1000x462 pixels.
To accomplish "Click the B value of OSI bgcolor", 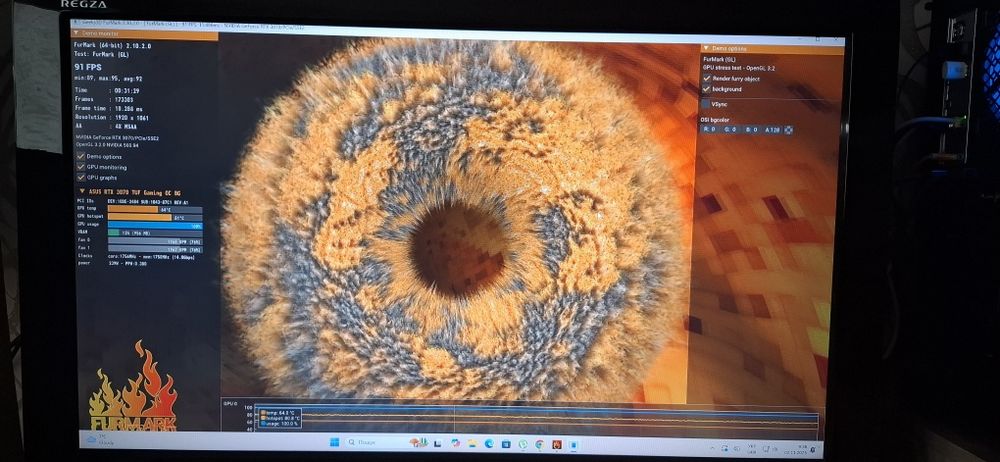I will point(752,130).
